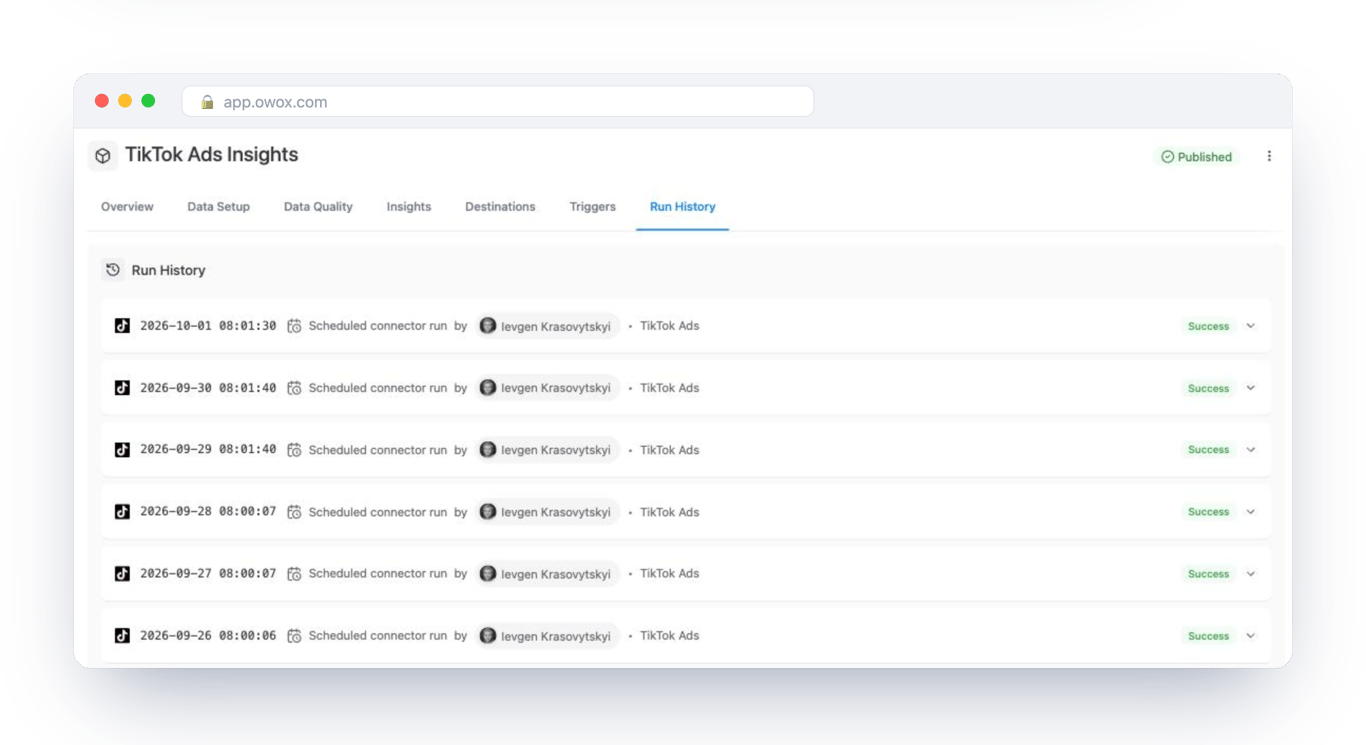The height and width of the screenshot is (745, 1366).
Task: Click the lock icon in the address bar
Action: (x=208, y=102)
